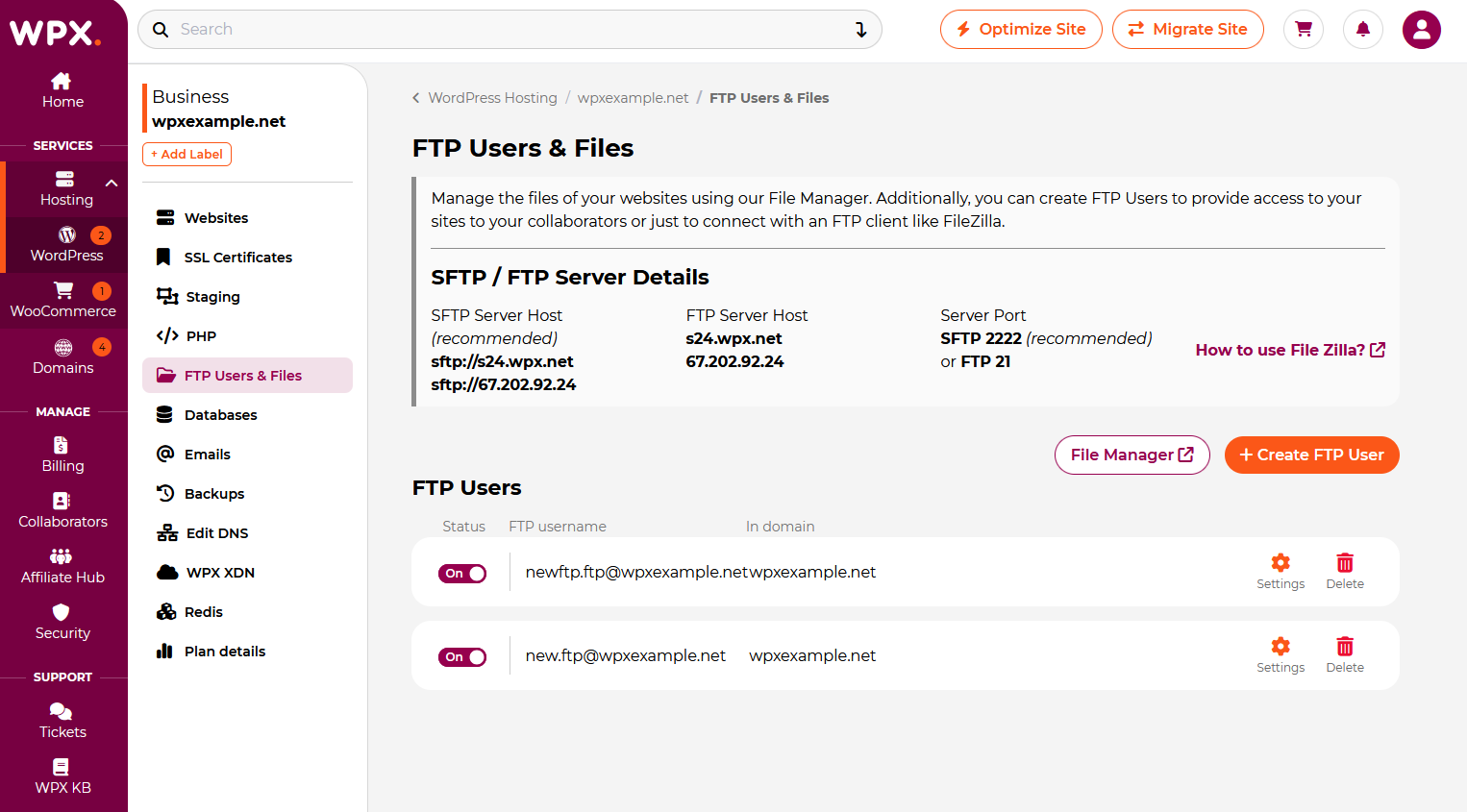
Task: Click wpxexample.net breadcrumb link
Action: [x=633, y=98]
